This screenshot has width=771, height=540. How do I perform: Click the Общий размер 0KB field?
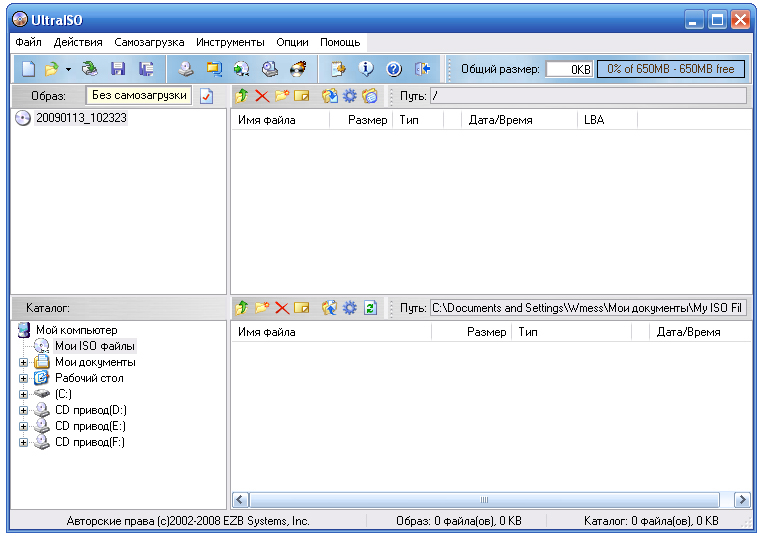(569, 69)
